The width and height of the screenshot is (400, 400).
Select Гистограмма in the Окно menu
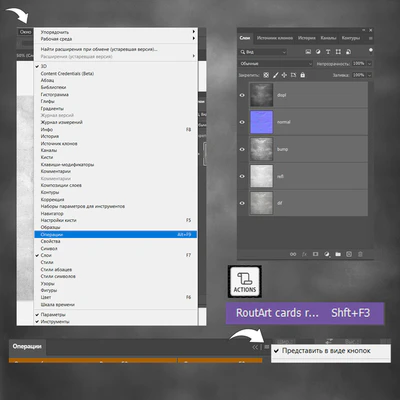point(116,94)
